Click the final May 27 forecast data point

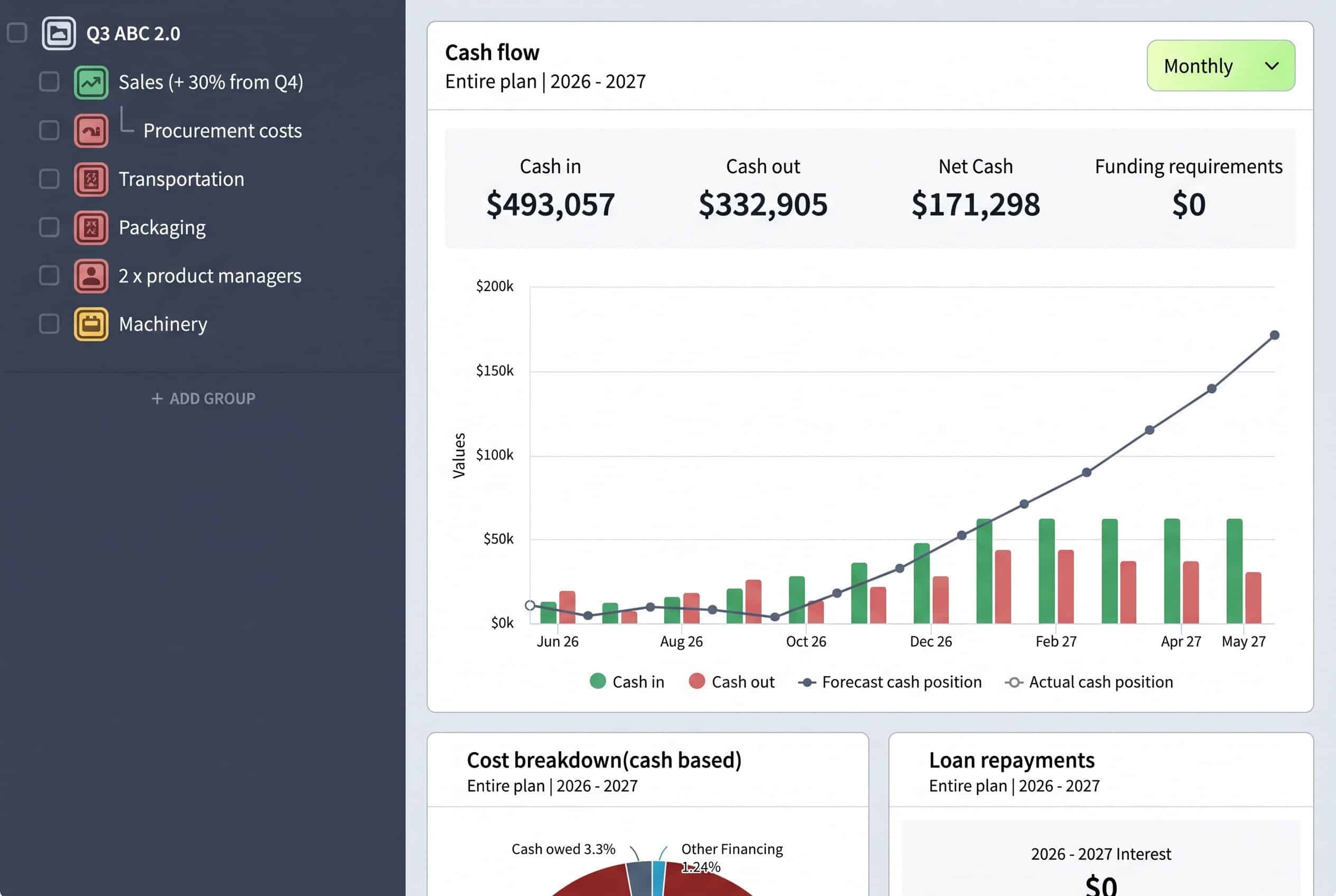point(1275,335)
